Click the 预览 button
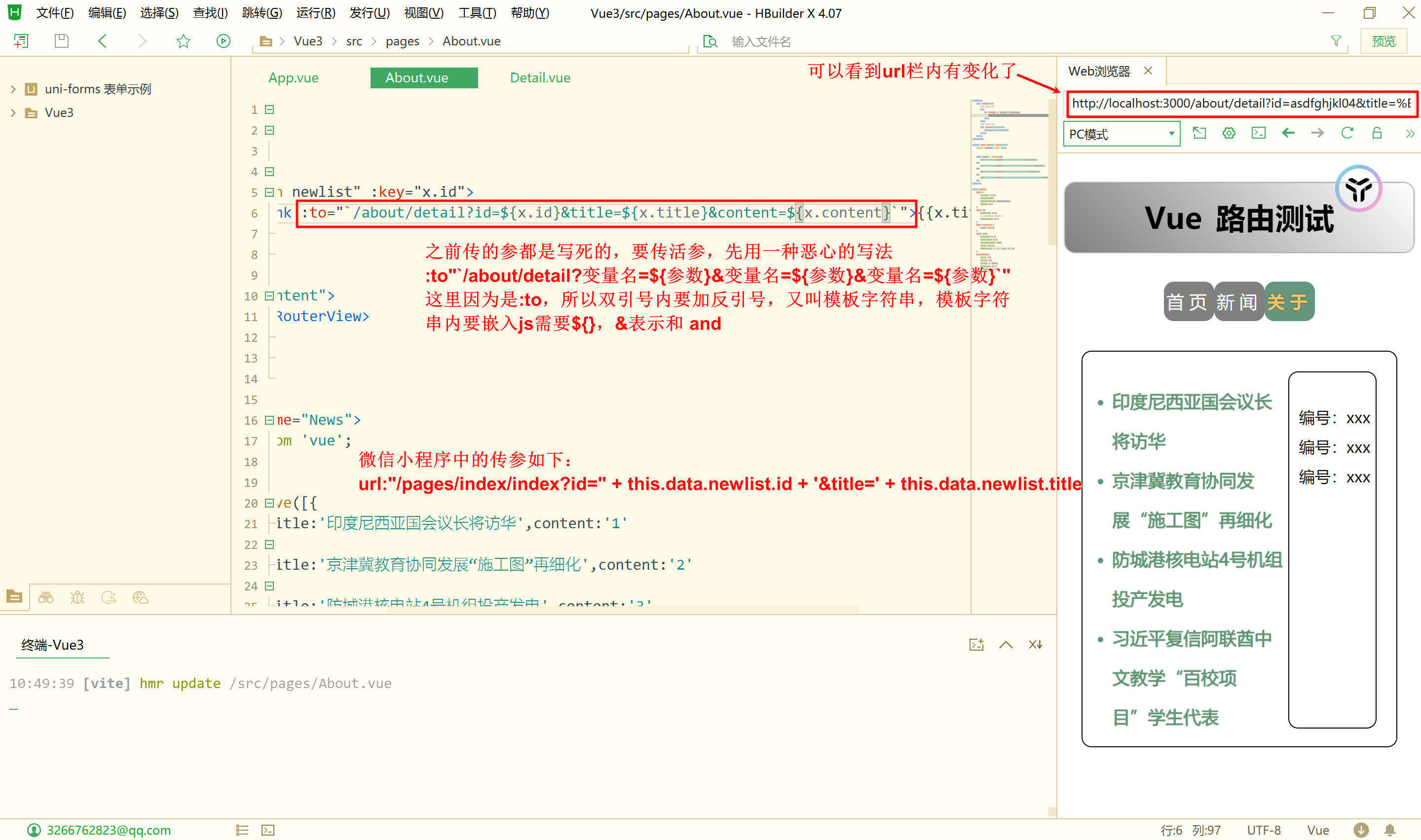Image resolution: width=1421 pixels, height=840 pixels. (x=1383, y=41)
